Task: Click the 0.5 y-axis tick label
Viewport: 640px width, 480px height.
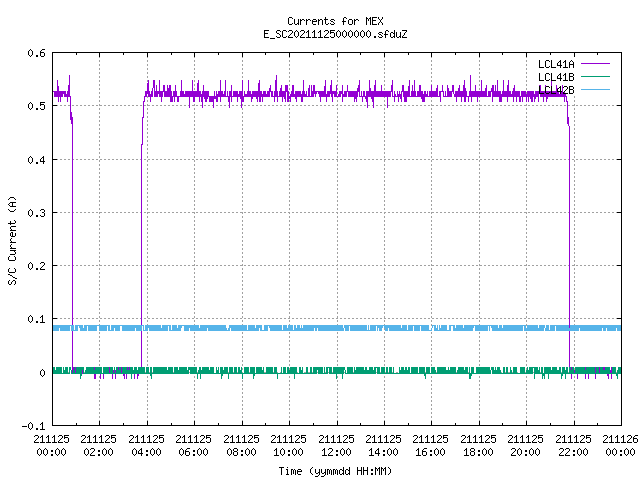Action: pos(36,106)
